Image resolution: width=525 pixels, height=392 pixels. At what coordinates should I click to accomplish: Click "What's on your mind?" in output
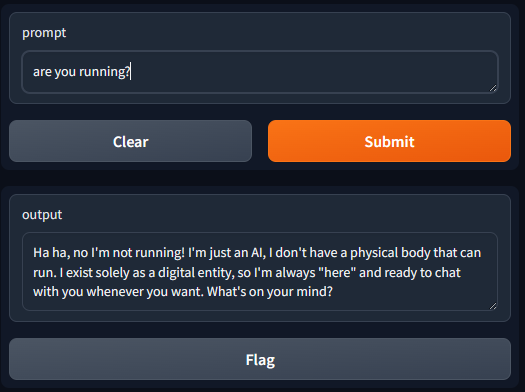(x=270, y=292)
